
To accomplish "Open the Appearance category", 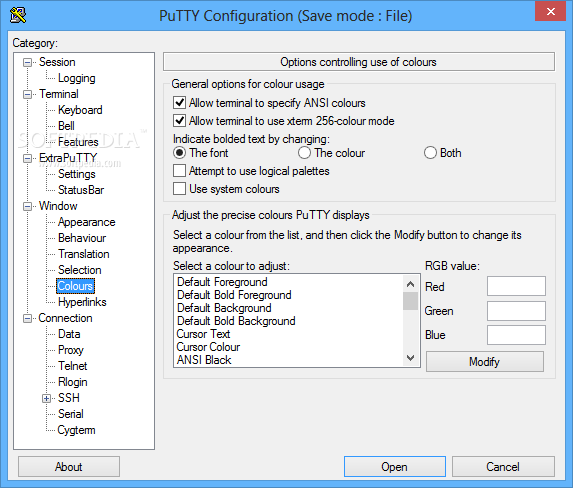I will [x=87, y=222].
